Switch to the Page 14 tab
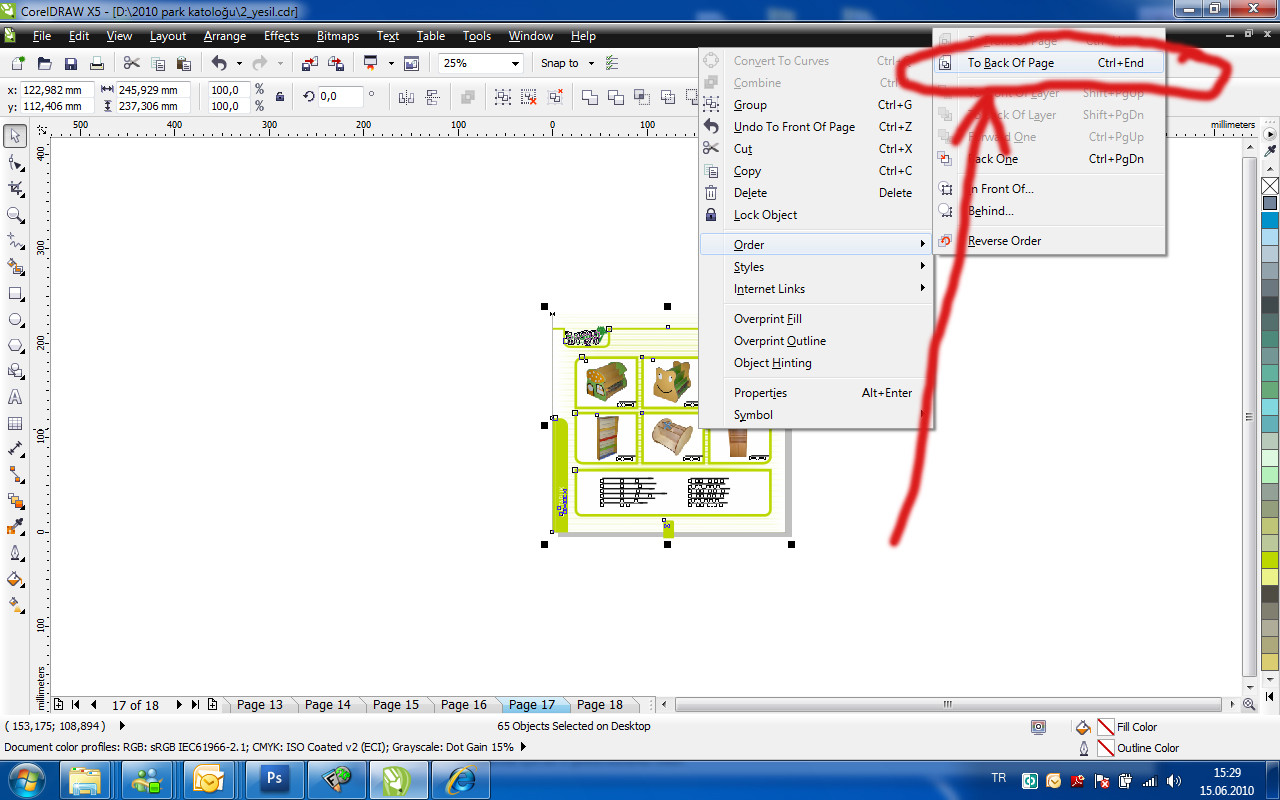Screen dimensions: 1280x800 pyautogui.click(x=328, y=705)
